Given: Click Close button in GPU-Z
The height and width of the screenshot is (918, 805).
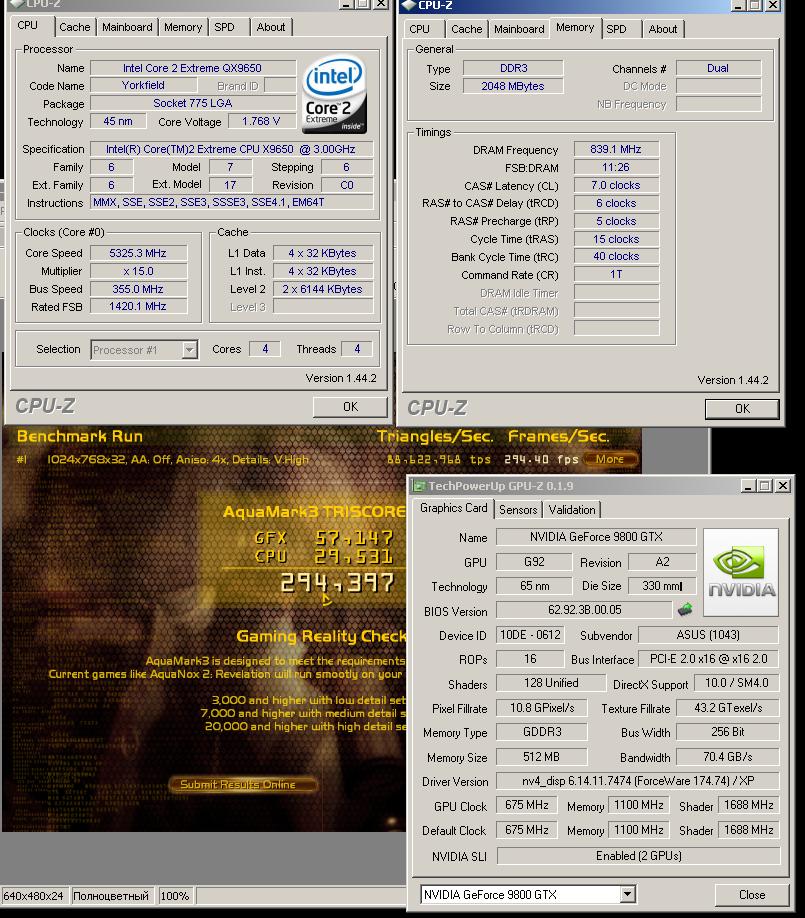Looking at the screenshot, I should click(752, 895).
